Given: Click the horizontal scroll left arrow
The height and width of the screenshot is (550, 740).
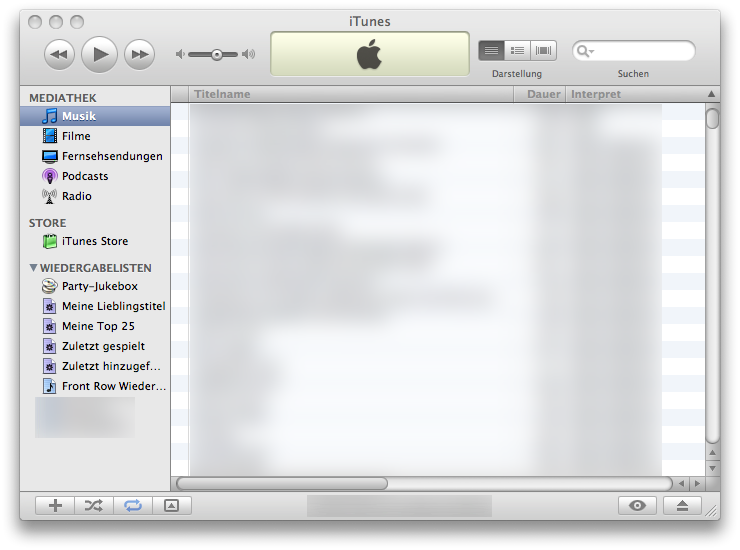Looking at the screenshot, I should pyautogui.click(x=681, y=483).
